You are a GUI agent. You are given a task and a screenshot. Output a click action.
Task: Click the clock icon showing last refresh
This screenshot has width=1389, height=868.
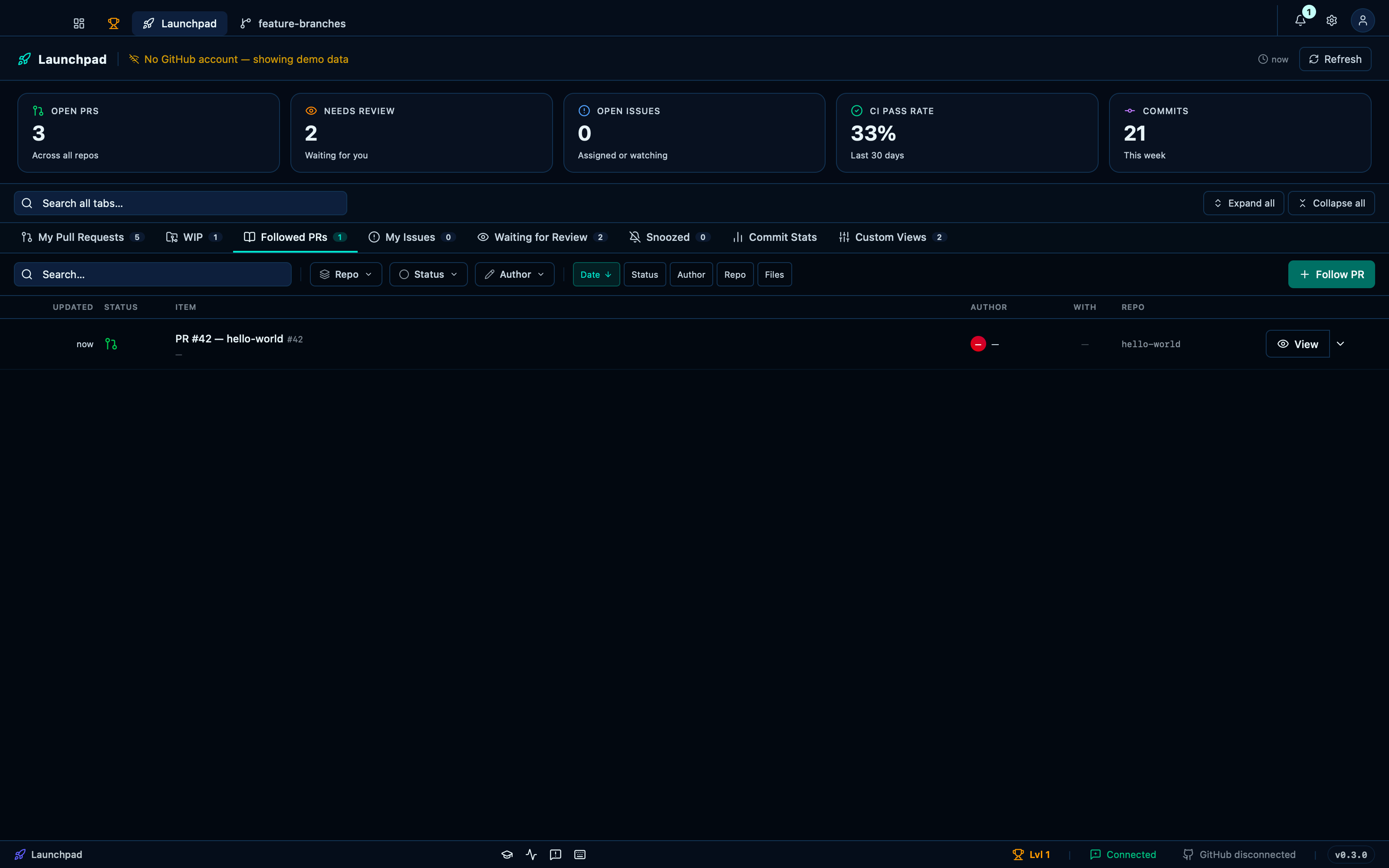[x=1263, y=59]
